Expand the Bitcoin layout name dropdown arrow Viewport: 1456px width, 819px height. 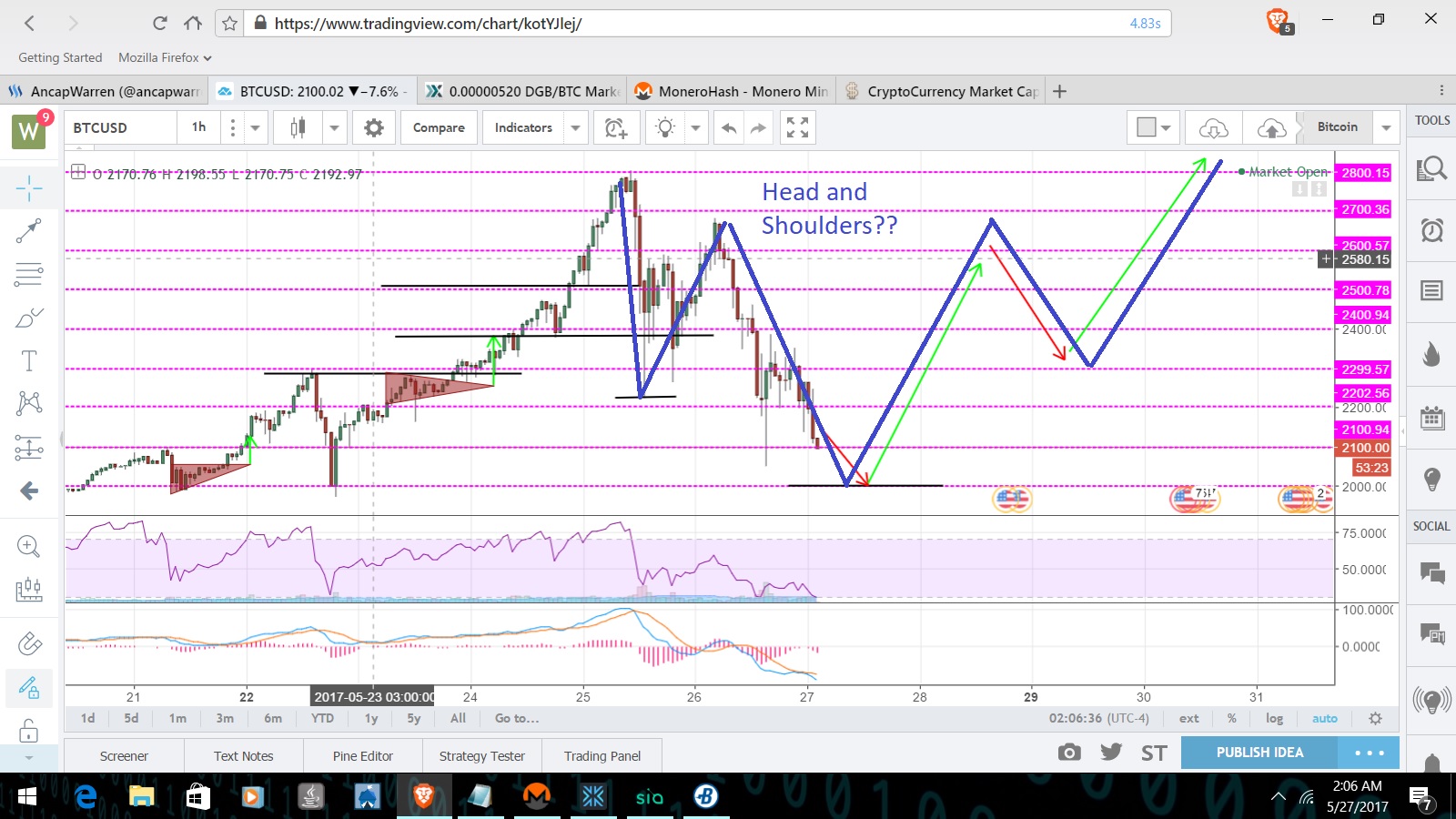click(x=1386, y=128)
